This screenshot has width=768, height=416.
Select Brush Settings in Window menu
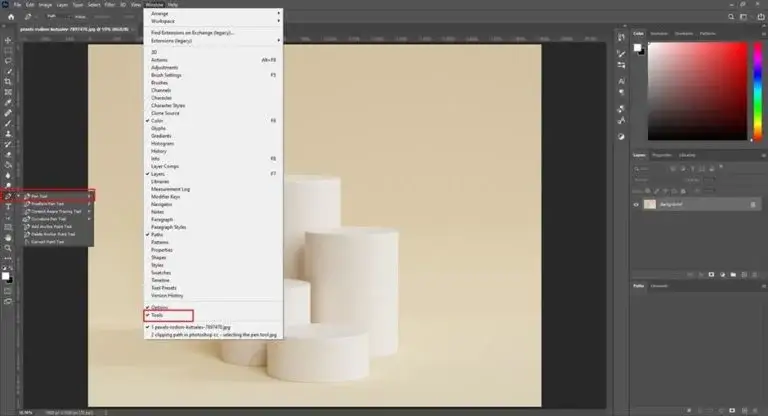click(213, 75)
